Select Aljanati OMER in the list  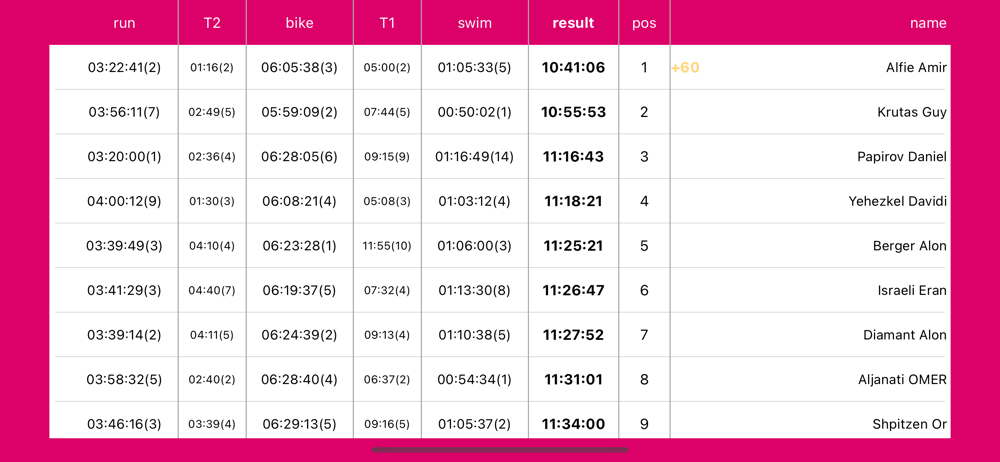(x=902, y=379)
